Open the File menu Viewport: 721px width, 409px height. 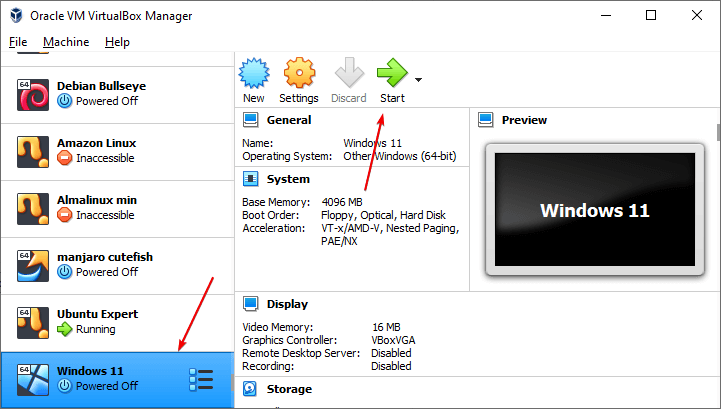[x=18, y=42]
